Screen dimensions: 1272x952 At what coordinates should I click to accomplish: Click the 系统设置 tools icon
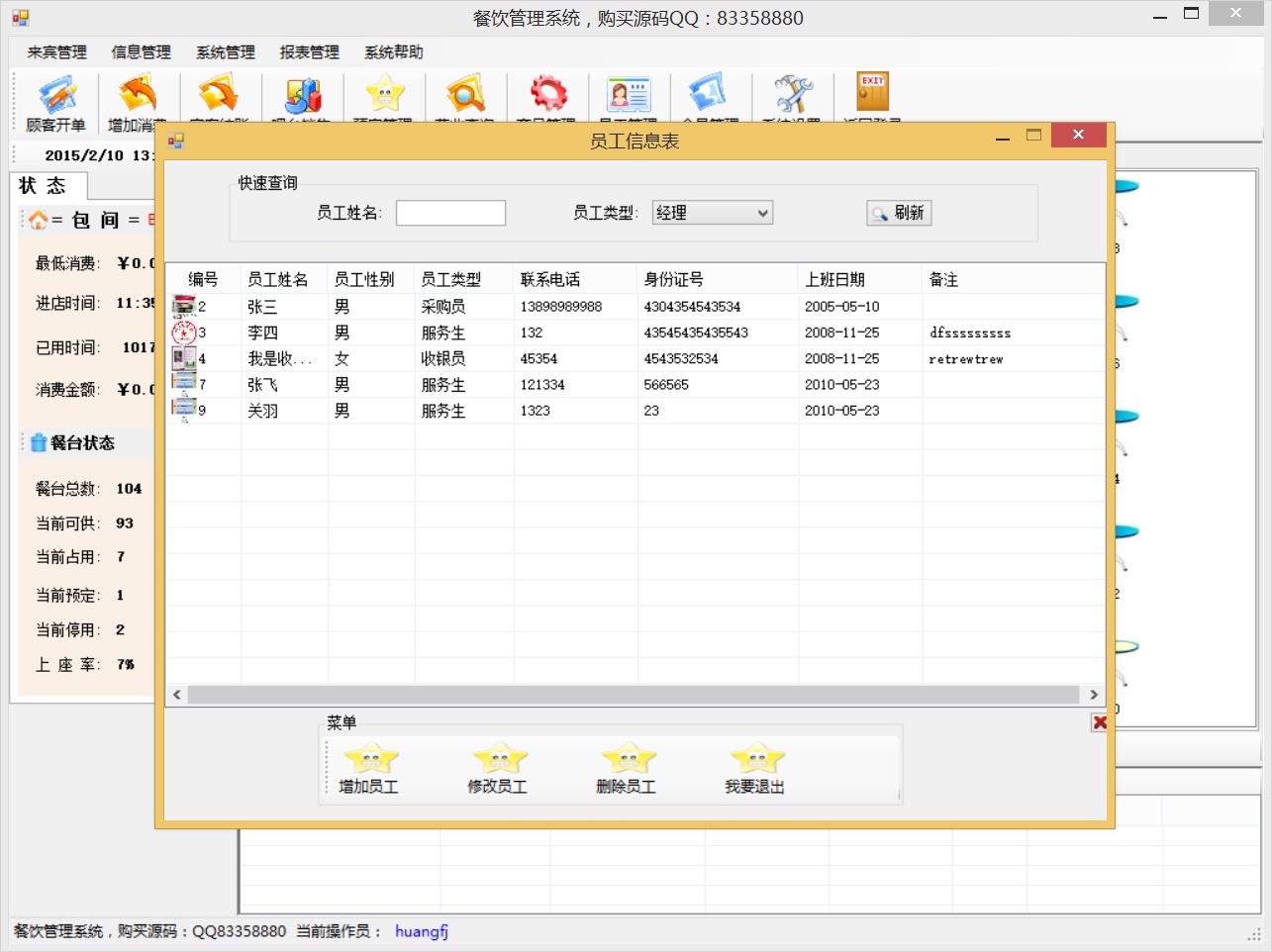(792, 95)
